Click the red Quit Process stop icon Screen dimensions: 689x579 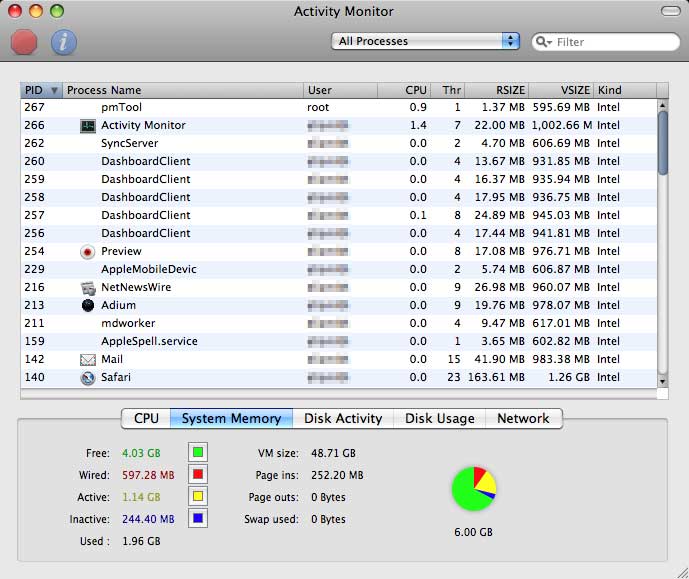pyautogui.click(x=24, y=42)
